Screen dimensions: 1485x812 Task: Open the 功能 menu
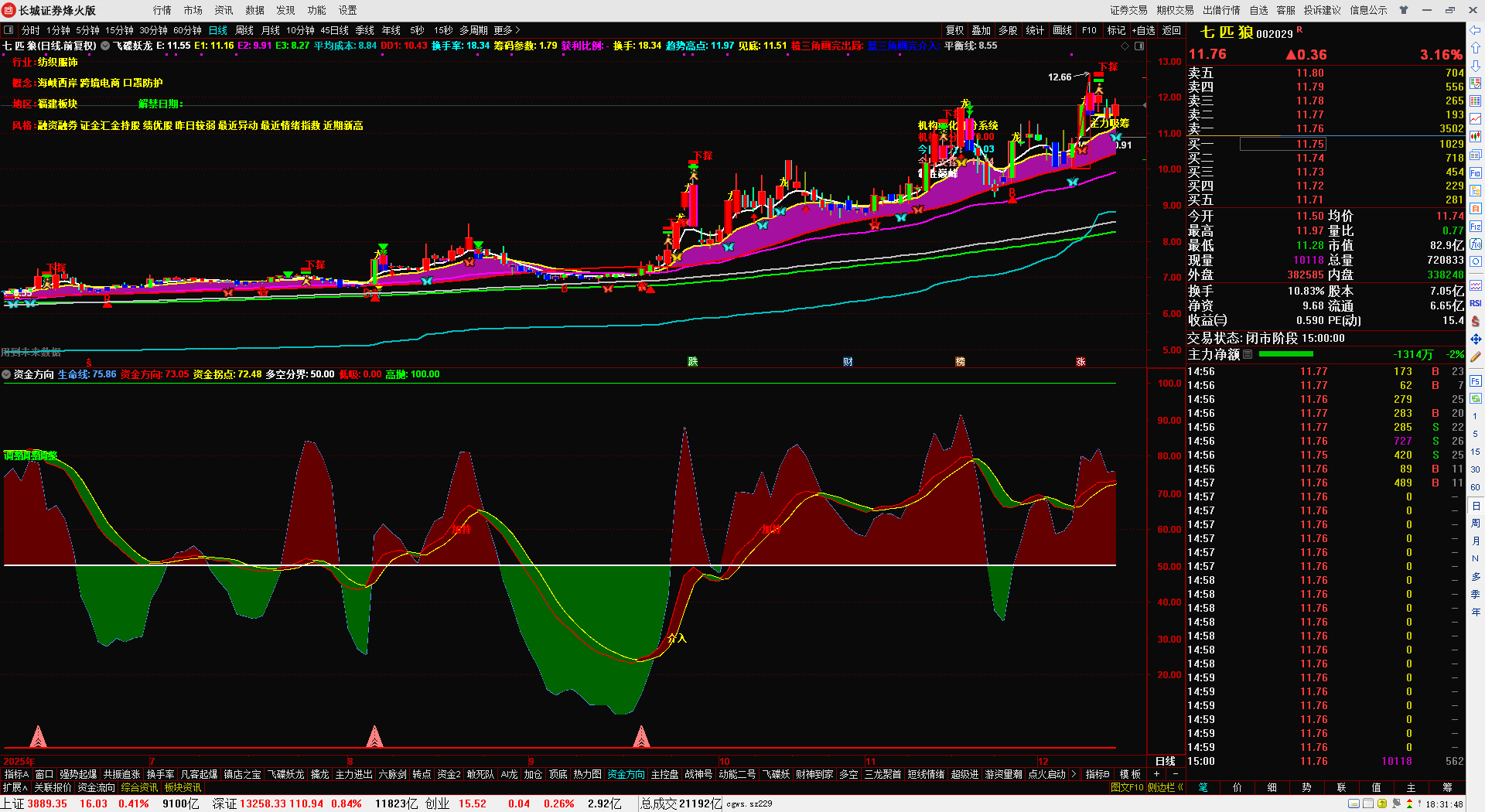(x=317, y=10)
